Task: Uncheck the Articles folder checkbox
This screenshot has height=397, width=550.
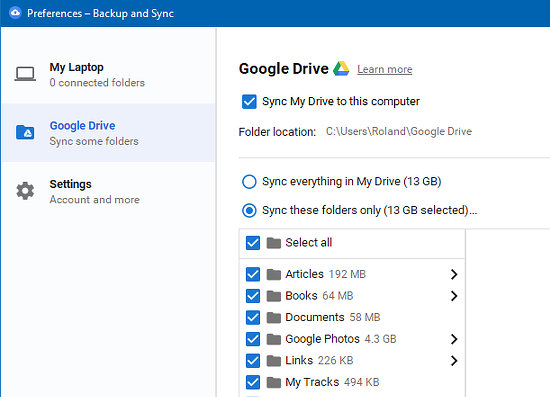Action: point(253,274)
